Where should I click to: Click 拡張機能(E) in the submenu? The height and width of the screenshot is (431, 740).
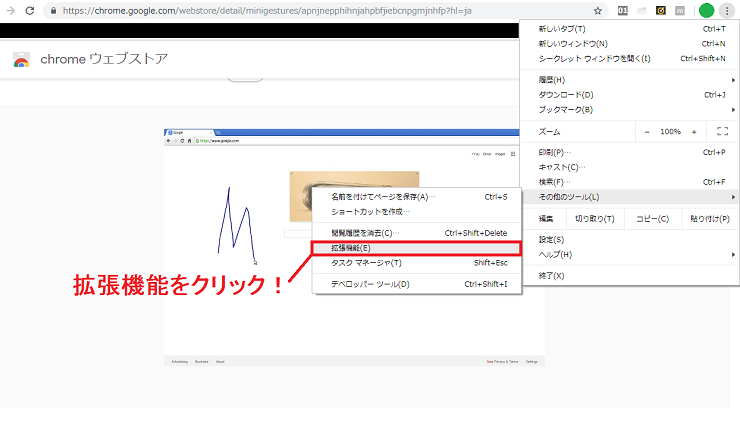(x=417, y=248)
